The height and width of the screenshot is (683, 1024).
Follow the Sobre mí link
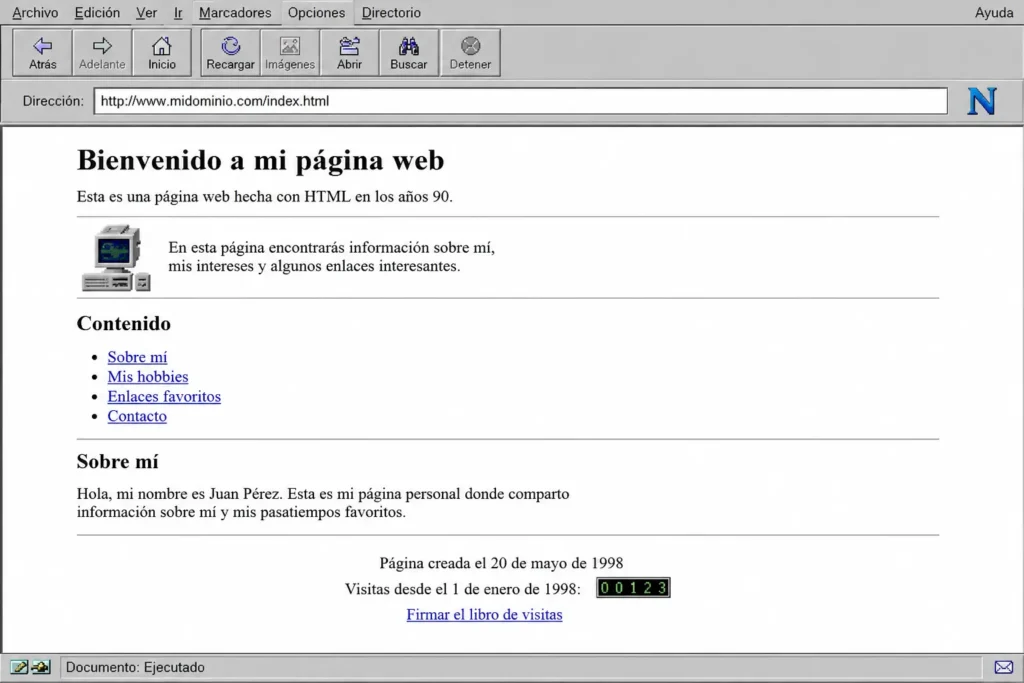click(137, 357)
